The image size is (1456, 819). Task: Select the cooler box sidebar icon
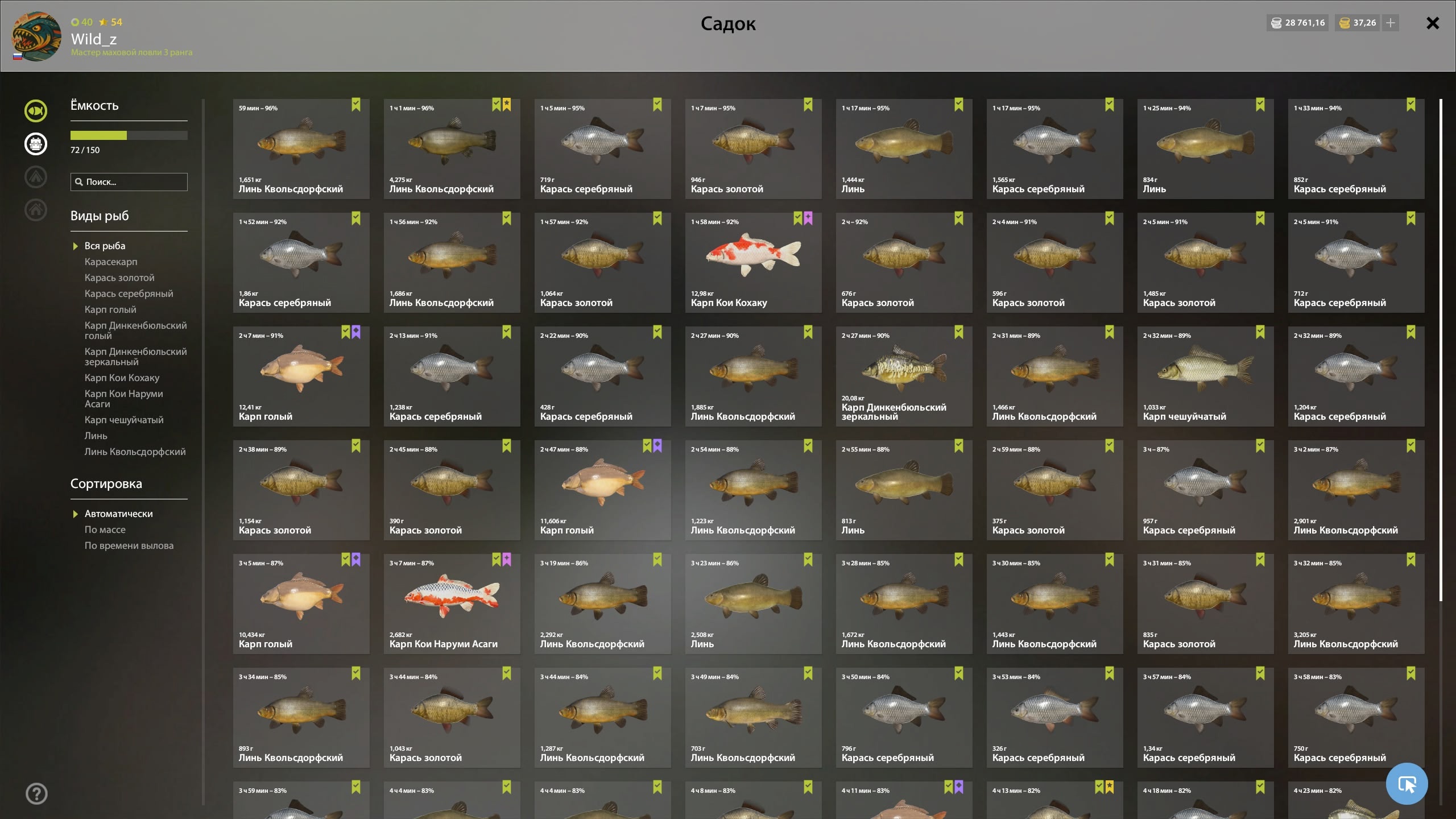click(35, 144)
